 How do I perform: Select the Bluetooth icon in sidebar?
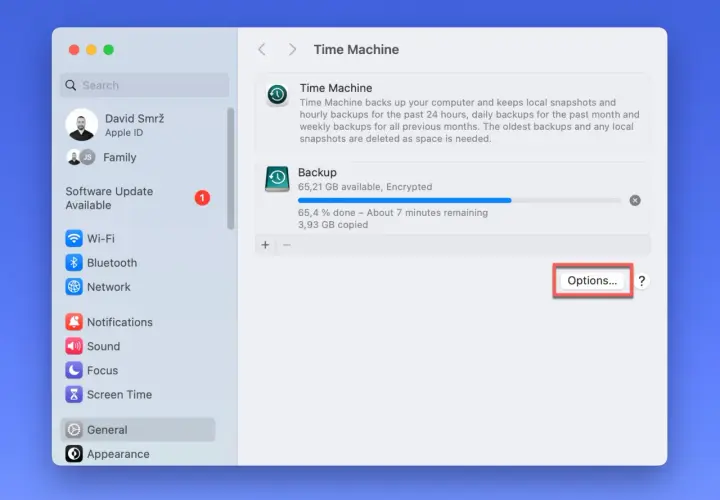(73, 263)
